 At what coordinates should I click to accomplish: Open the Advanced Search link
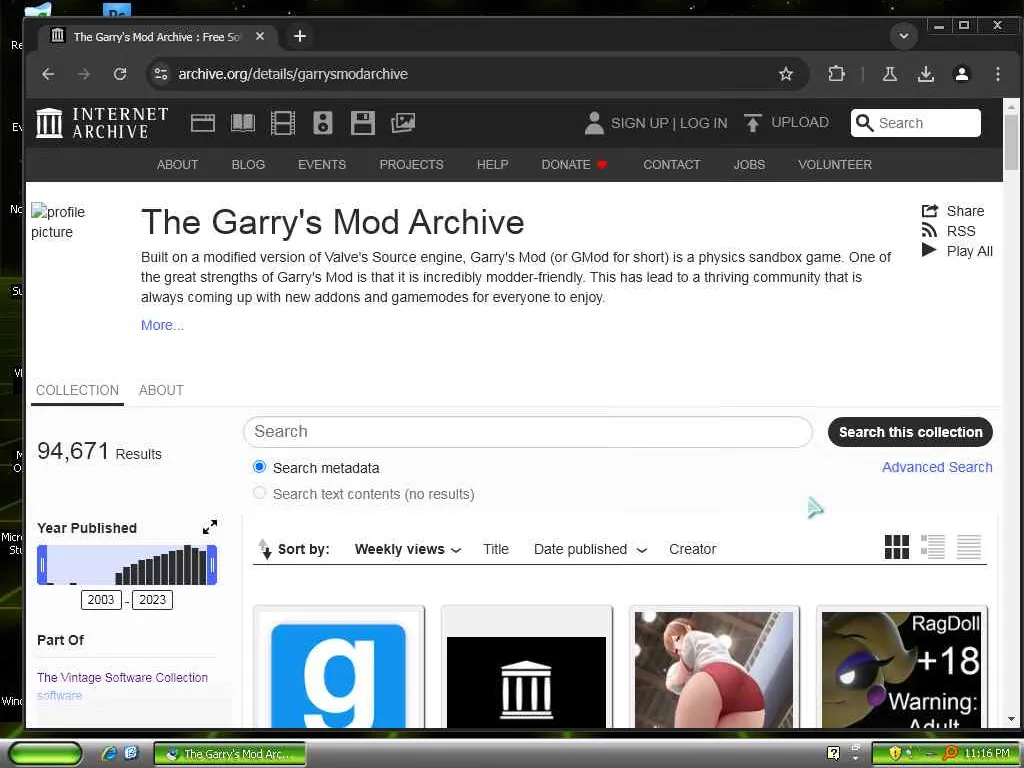coord(936,467)
